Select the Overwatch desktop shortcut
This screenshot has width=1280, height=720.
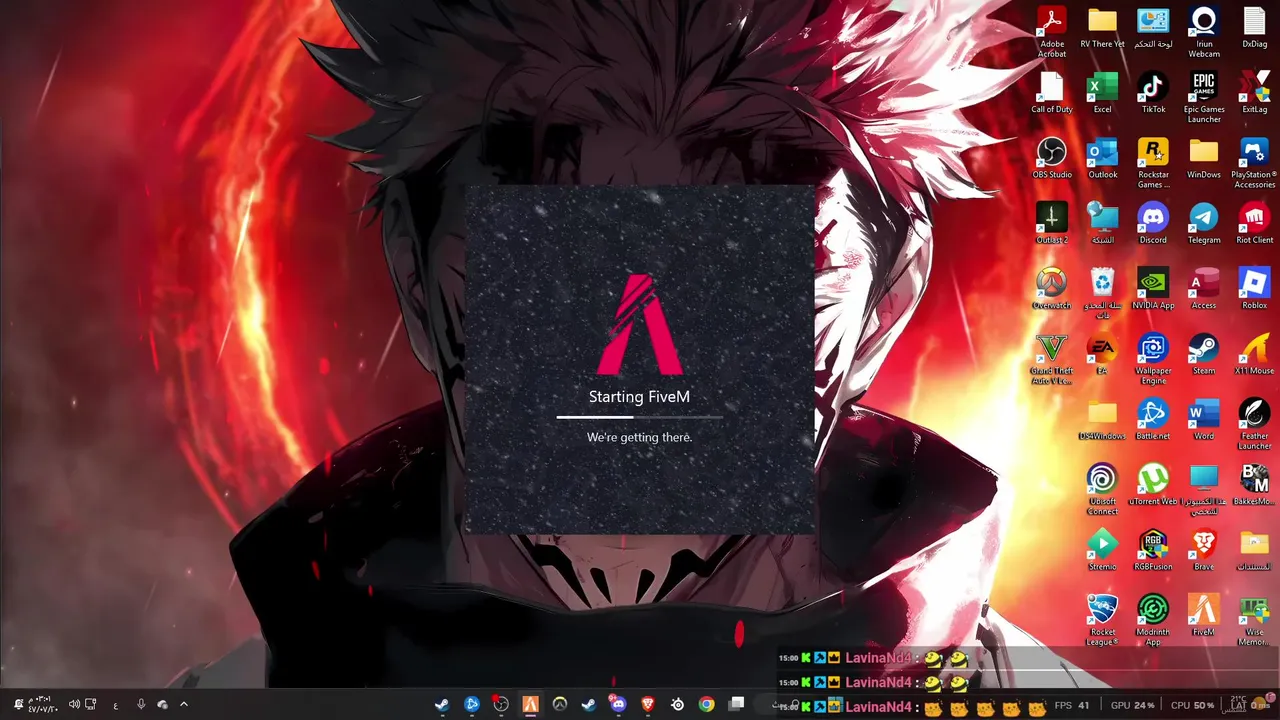(x=1051, y=289)
